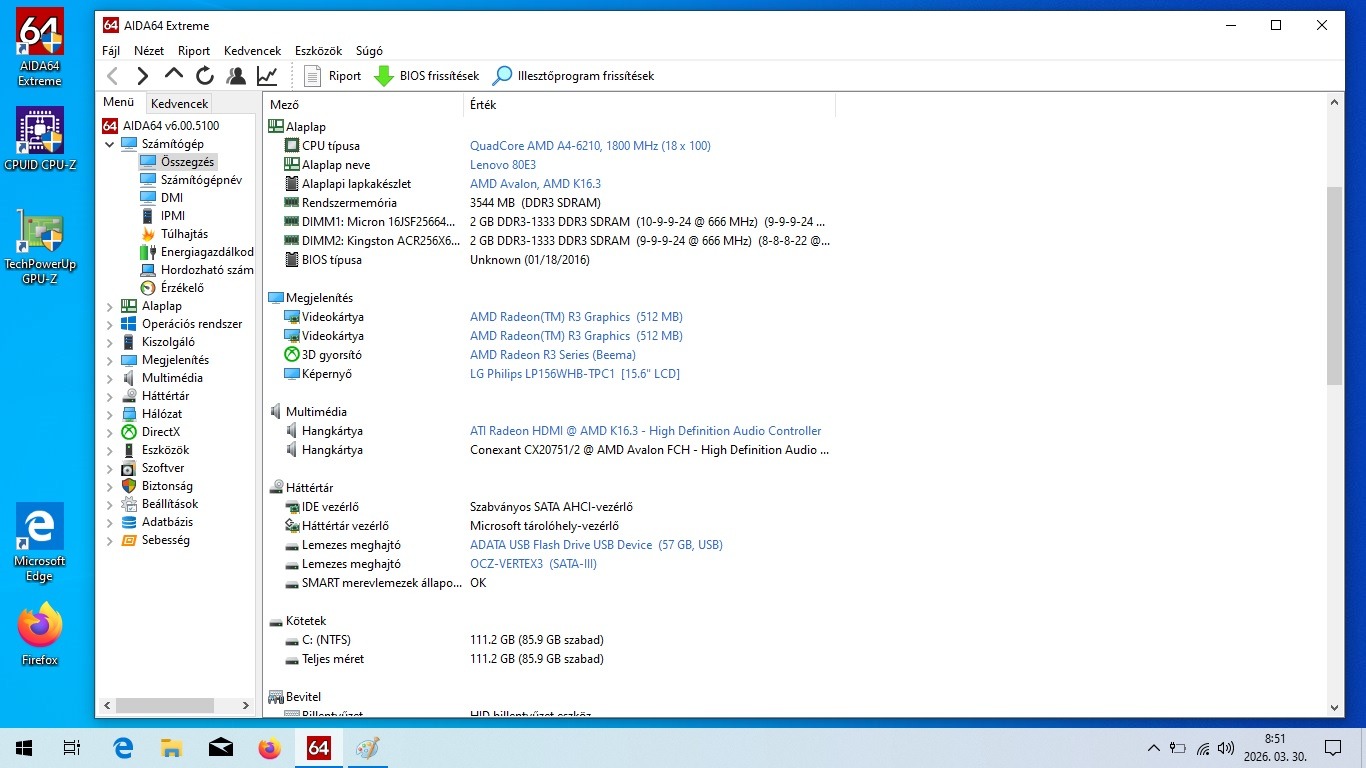This screenshot has width=1366, height=768.
Task: Click the OCZ-VERTEX3 (SATA-III) link
Action: tap(533, 564)
